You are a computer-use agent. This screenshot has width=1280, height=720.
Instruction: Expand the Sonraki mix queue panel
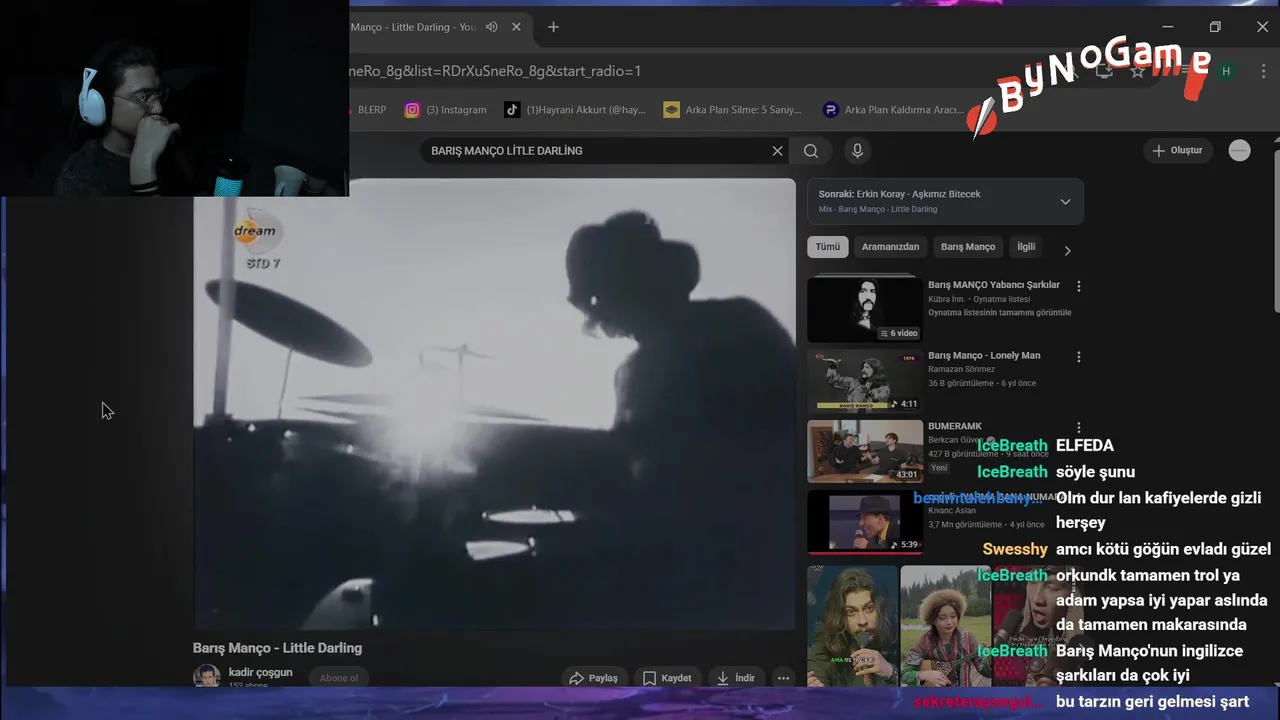coord(1065,201)
